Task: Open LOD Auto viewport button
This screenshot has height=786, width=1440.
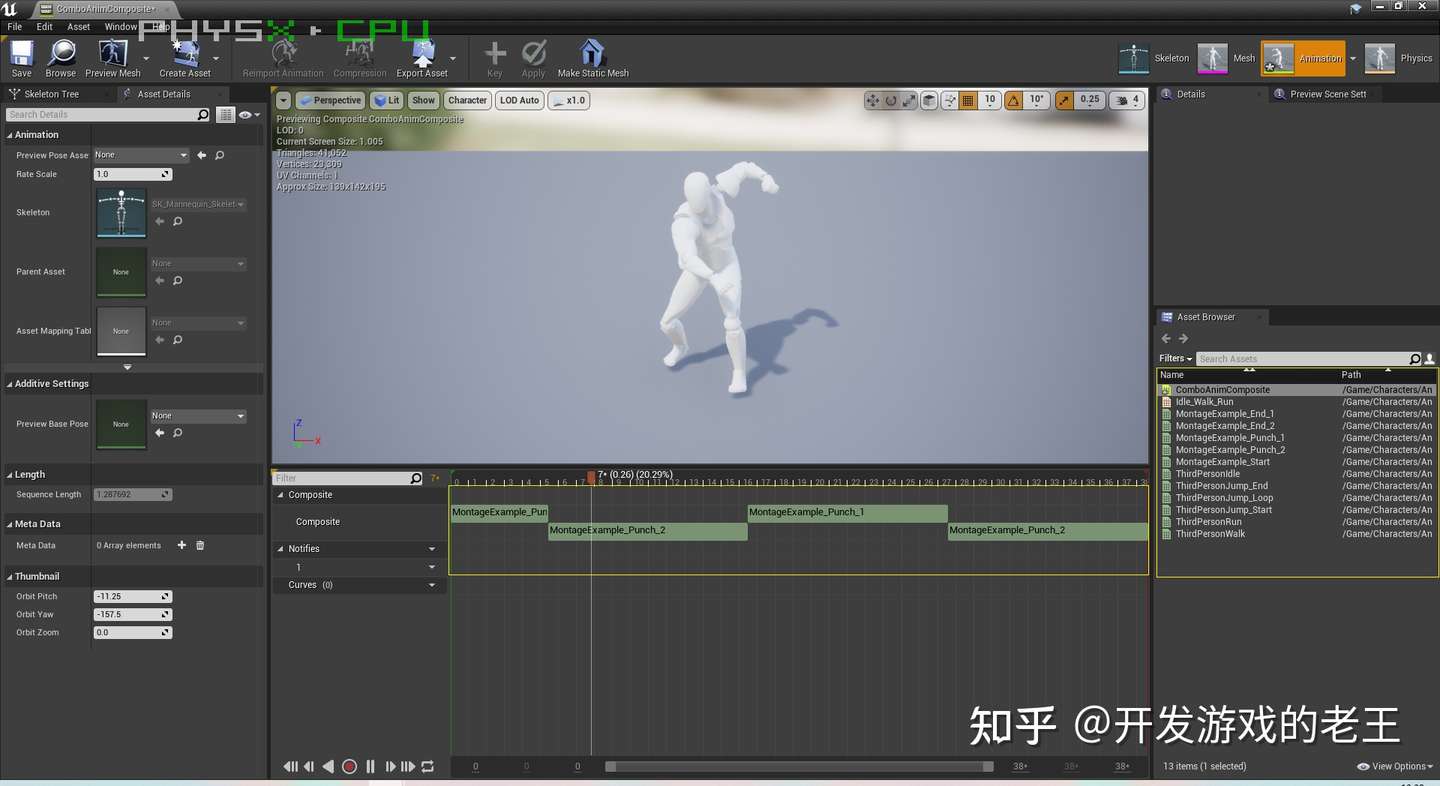Action: click(x=520, y=100)
